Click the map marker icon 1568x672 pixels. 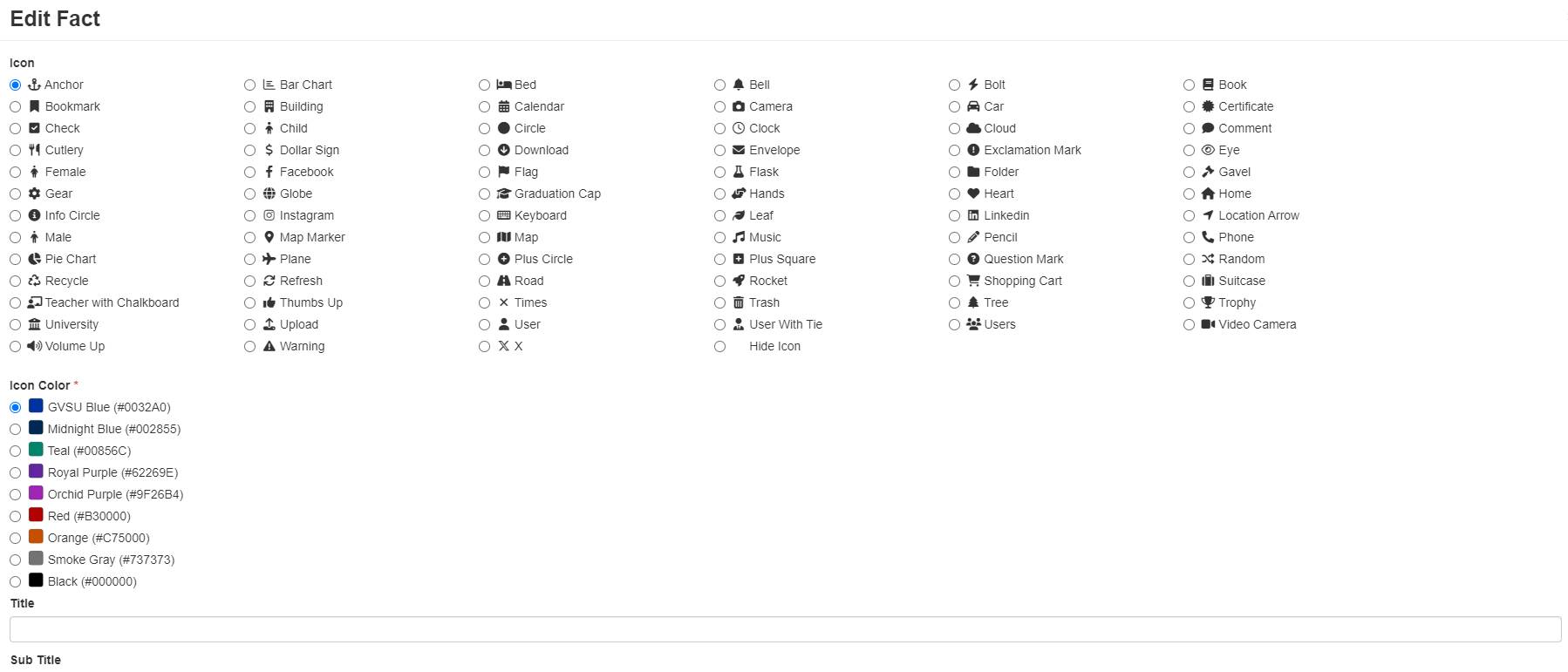pos(269,237)
